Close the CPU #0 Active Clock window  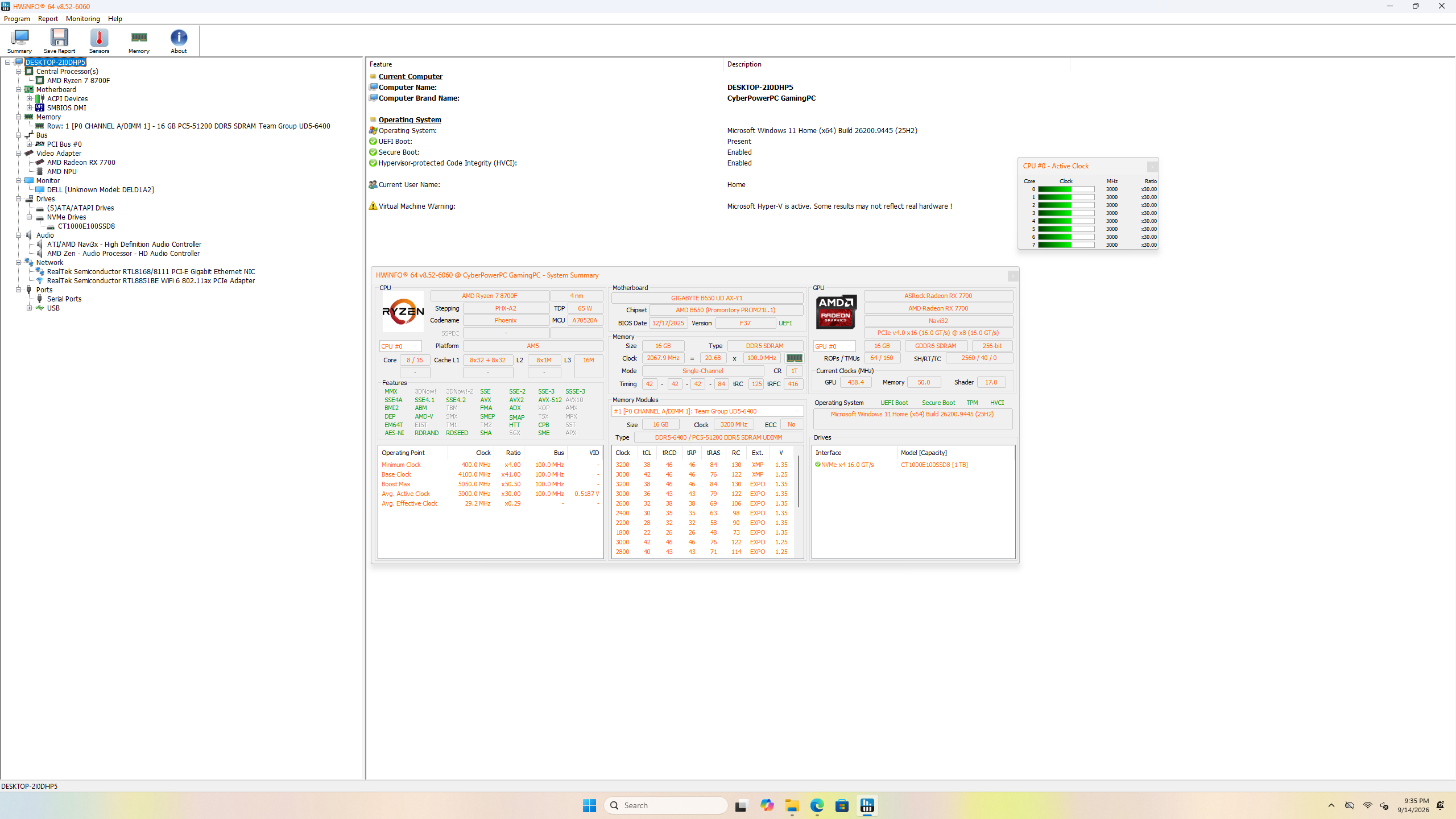click(x=1152, y=167)
